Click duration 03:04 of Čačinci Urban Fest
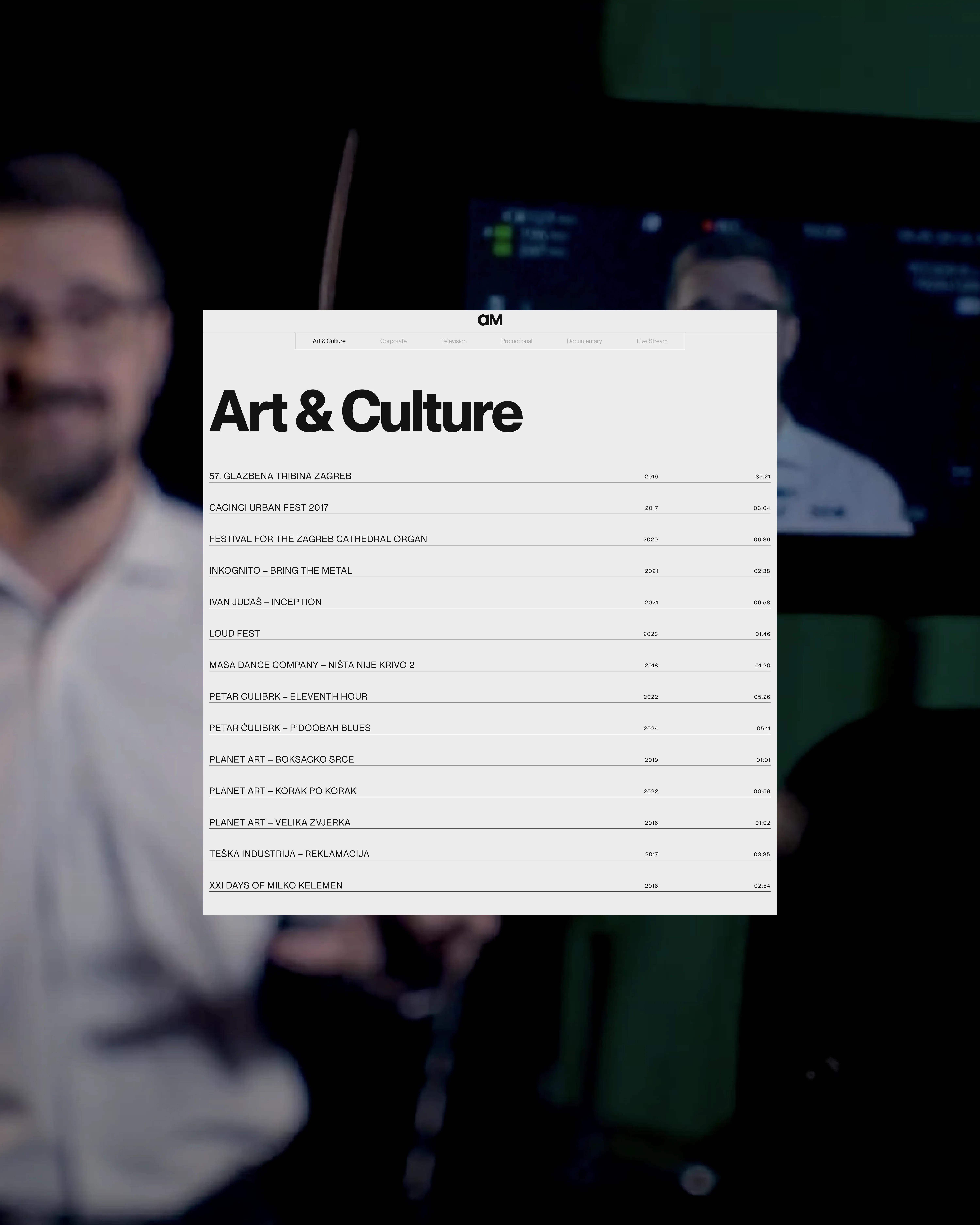 pyautogui.click(x=762, y=508)
